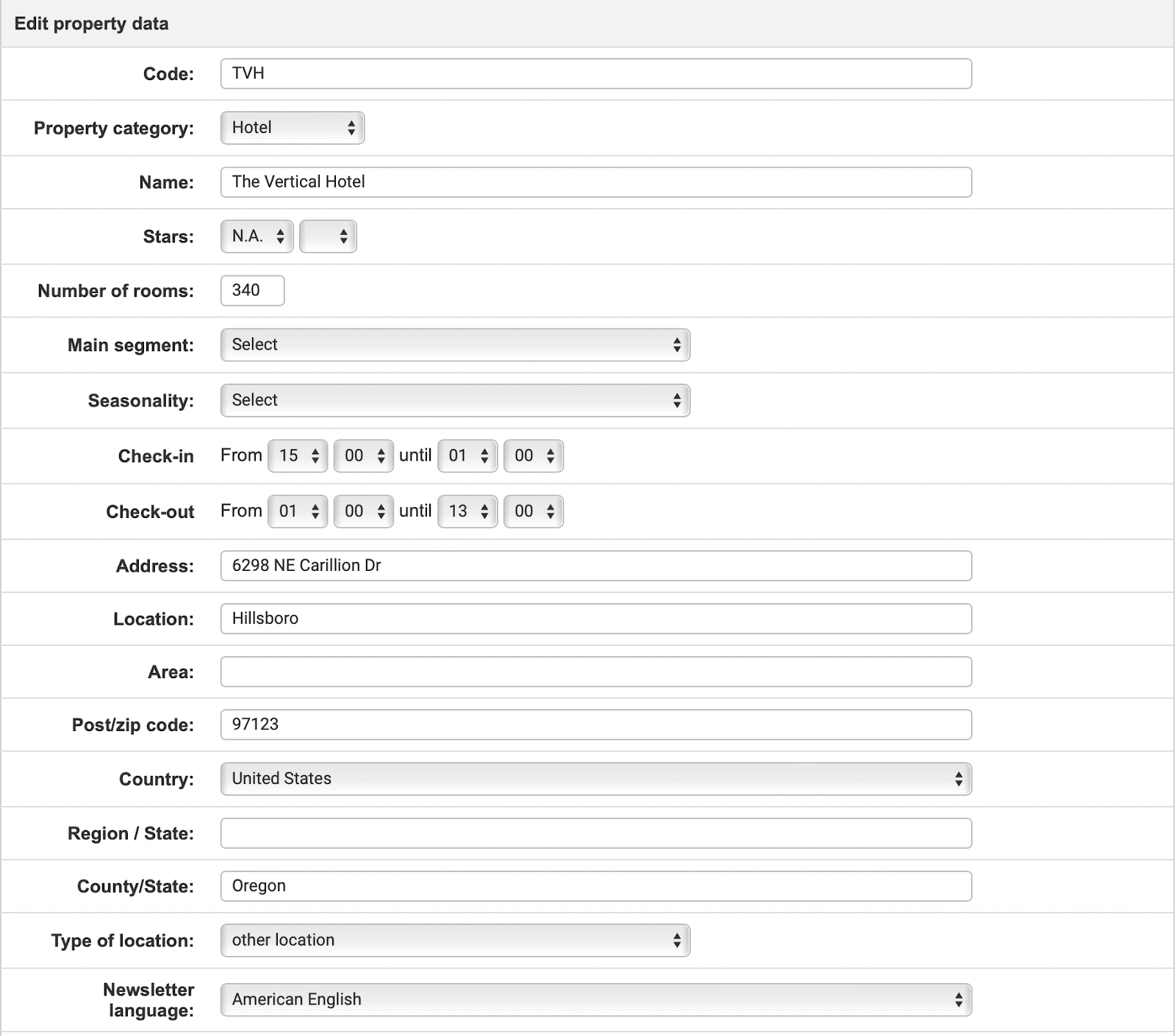This screenshot has width=1176, height=1036.
Task: Open Check-out From hour dropdown showing 01
Action: [x=298, y=511]
